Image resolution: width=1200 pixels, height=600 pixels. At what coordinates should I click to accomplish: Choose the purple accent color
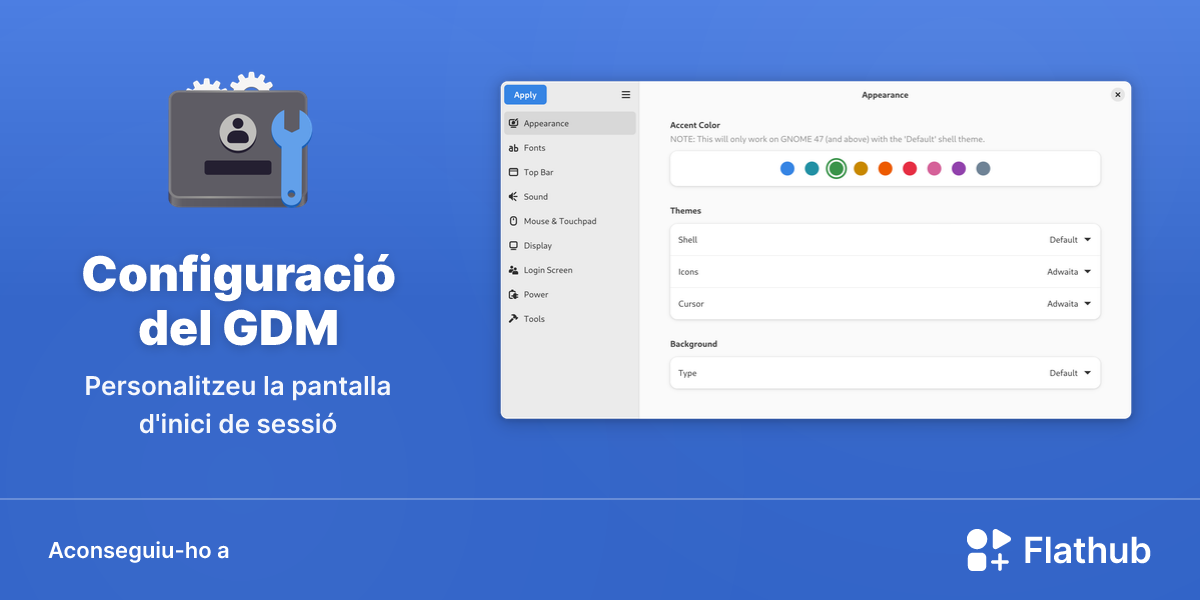point(959,168)
